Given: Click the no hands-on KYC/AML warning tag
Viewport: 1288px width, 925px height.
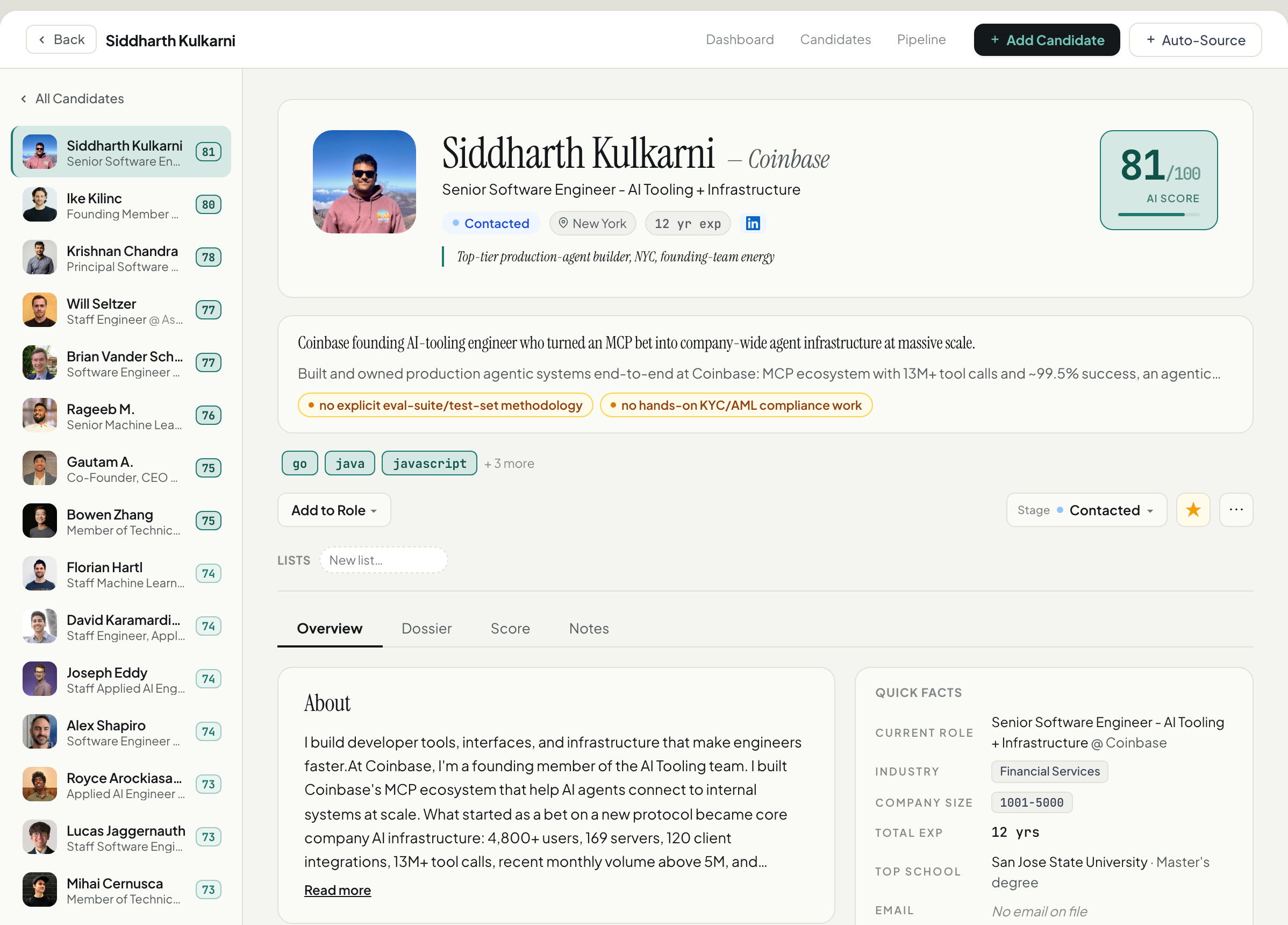Looking at the screenshot, I should pyautogui.click(x=736, y=405).
